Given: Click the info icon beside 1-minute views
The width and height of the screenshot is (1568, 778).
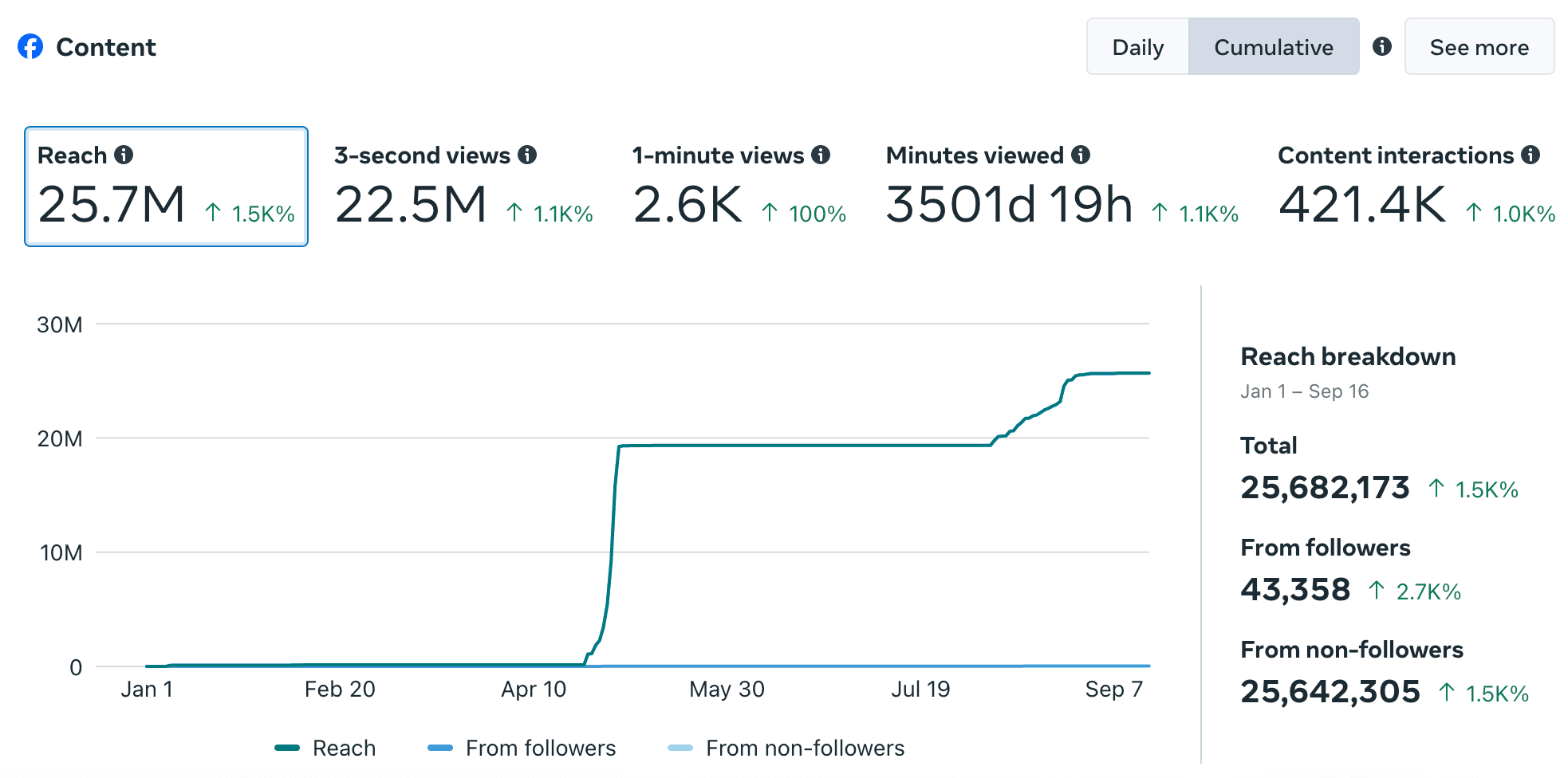Looking at the screenshot, I should pyautogui.click(x=821, y=155).
